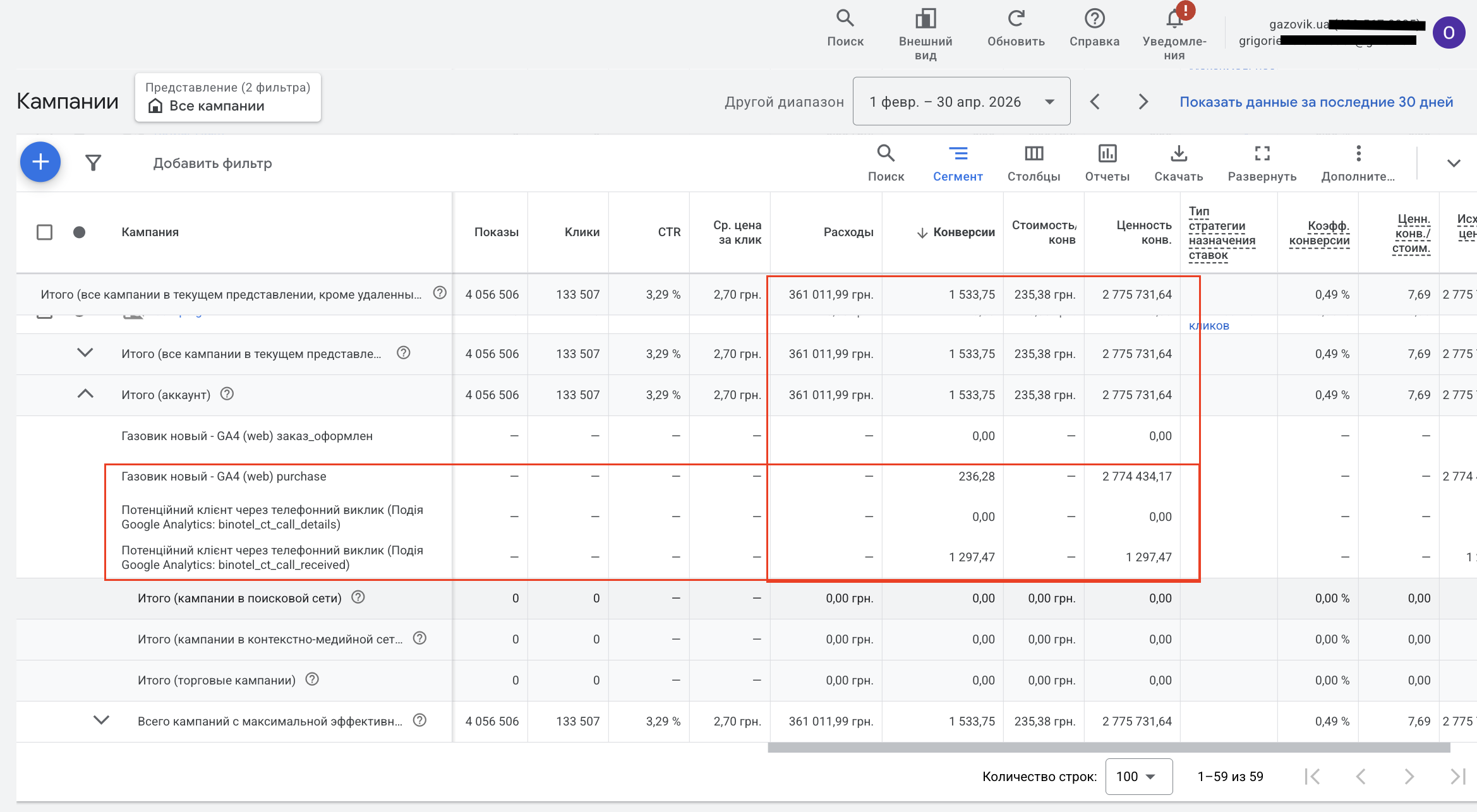Click the blue plus button to add a campaign

(x=40, y=162)
